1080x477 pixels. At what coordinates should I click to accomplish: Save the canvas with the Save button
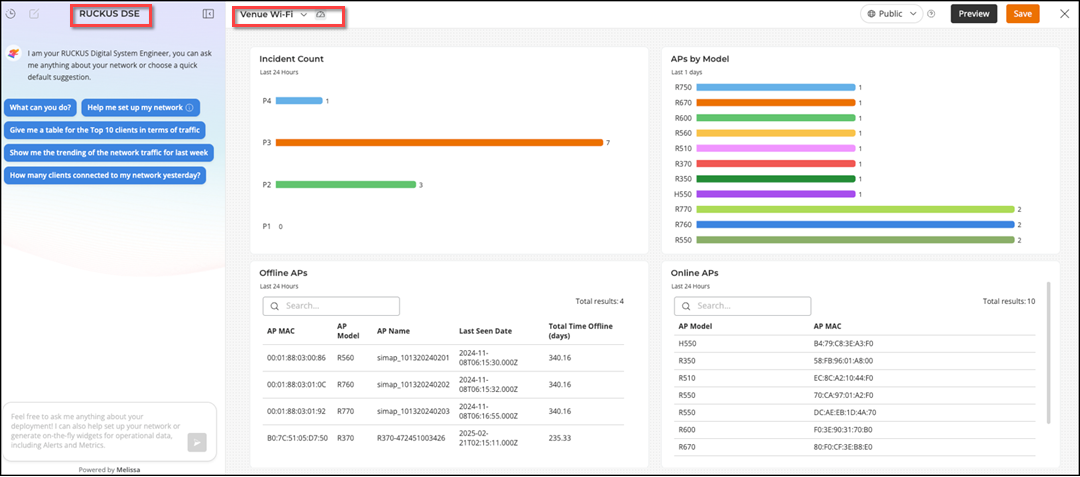coord(1022,14)
